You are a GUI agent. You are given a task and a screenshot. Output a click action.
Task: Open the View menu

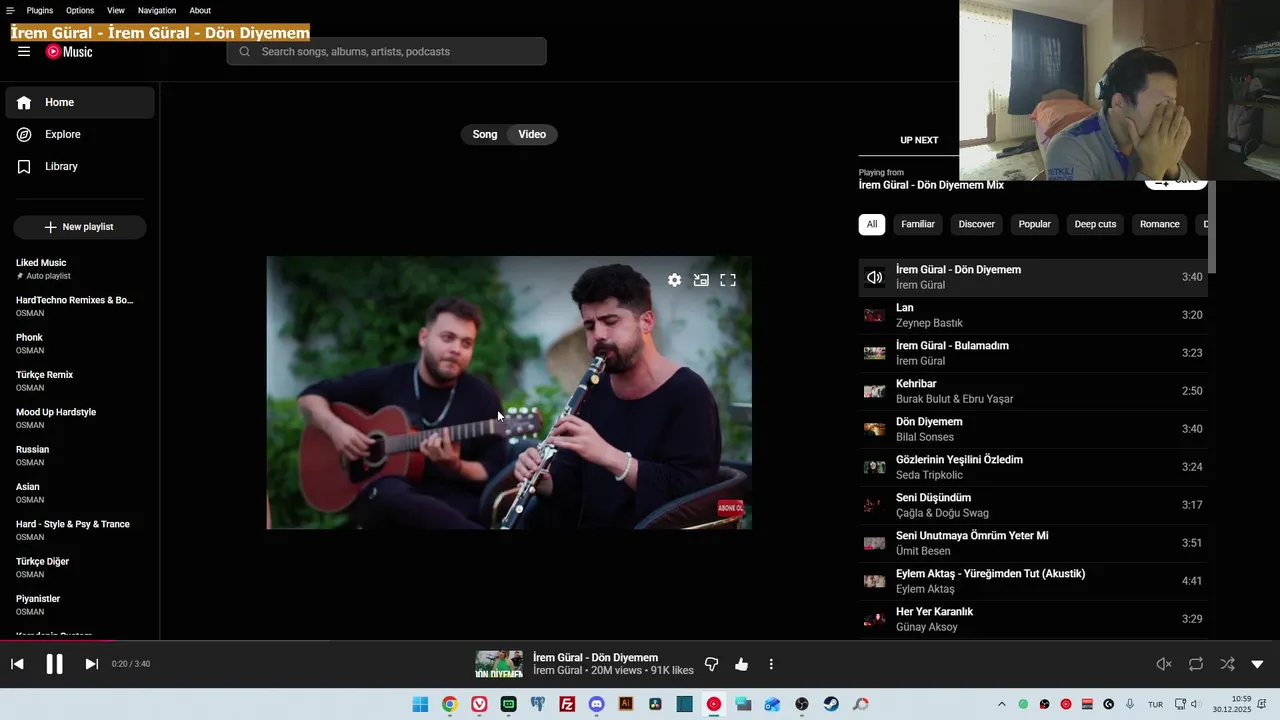[116, 10]
